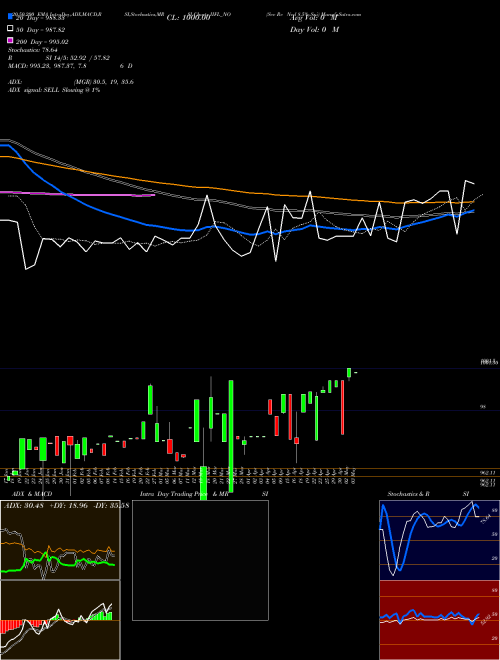The image size is (500, 660).
Task: Click the ADX line chart panel
Action: pyautogui.click(x=60, y=540)
